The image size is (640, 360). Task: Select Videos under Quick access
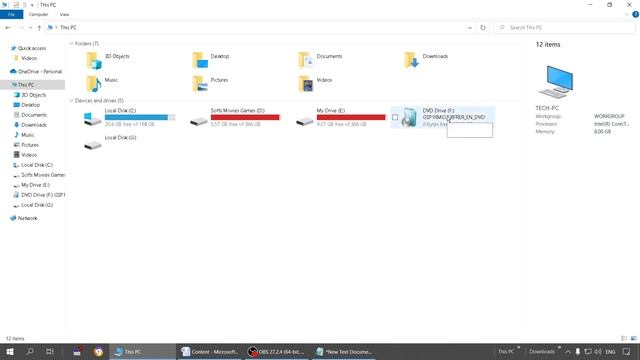tap(29, 58)
